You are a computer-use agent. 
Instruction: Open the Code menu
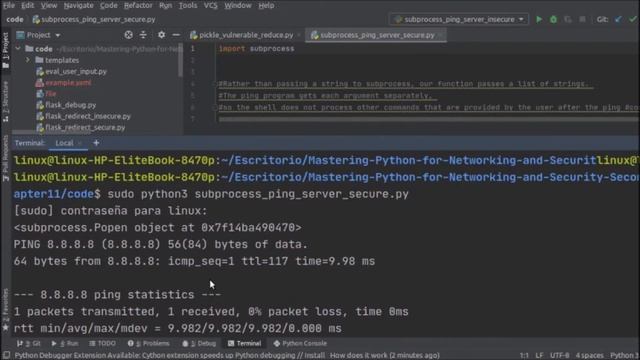pos(109,5)
